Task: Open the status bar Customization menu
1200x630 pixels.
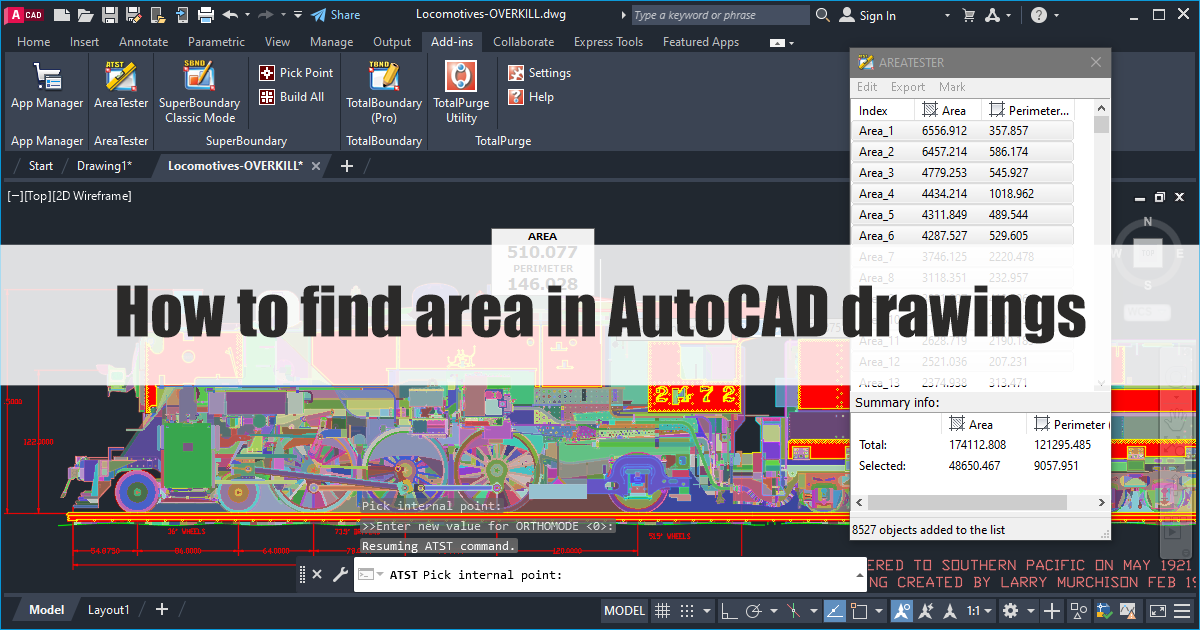Action: tap(1183, 610)
